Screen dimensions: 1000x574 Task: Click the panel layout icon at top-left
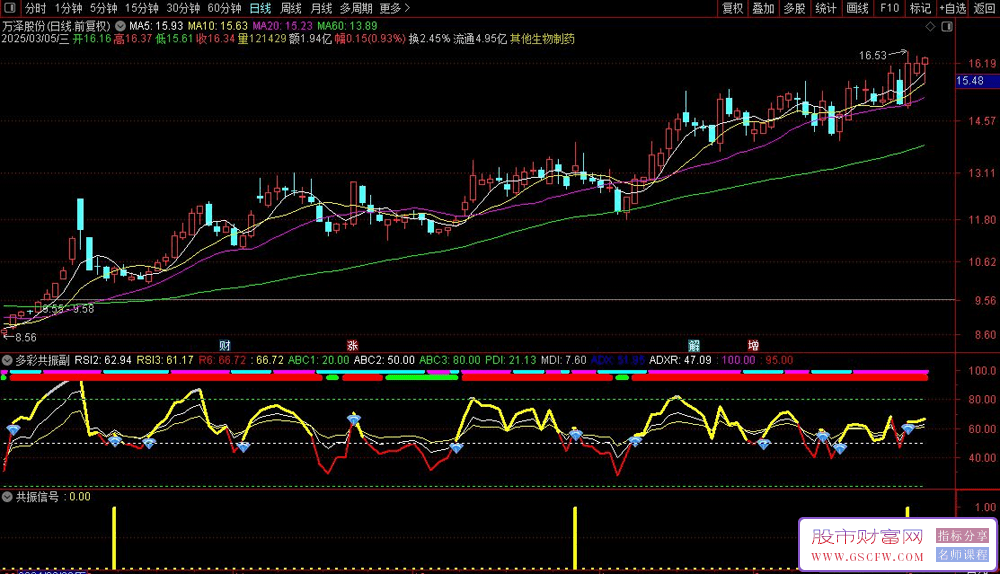point(9,8)
